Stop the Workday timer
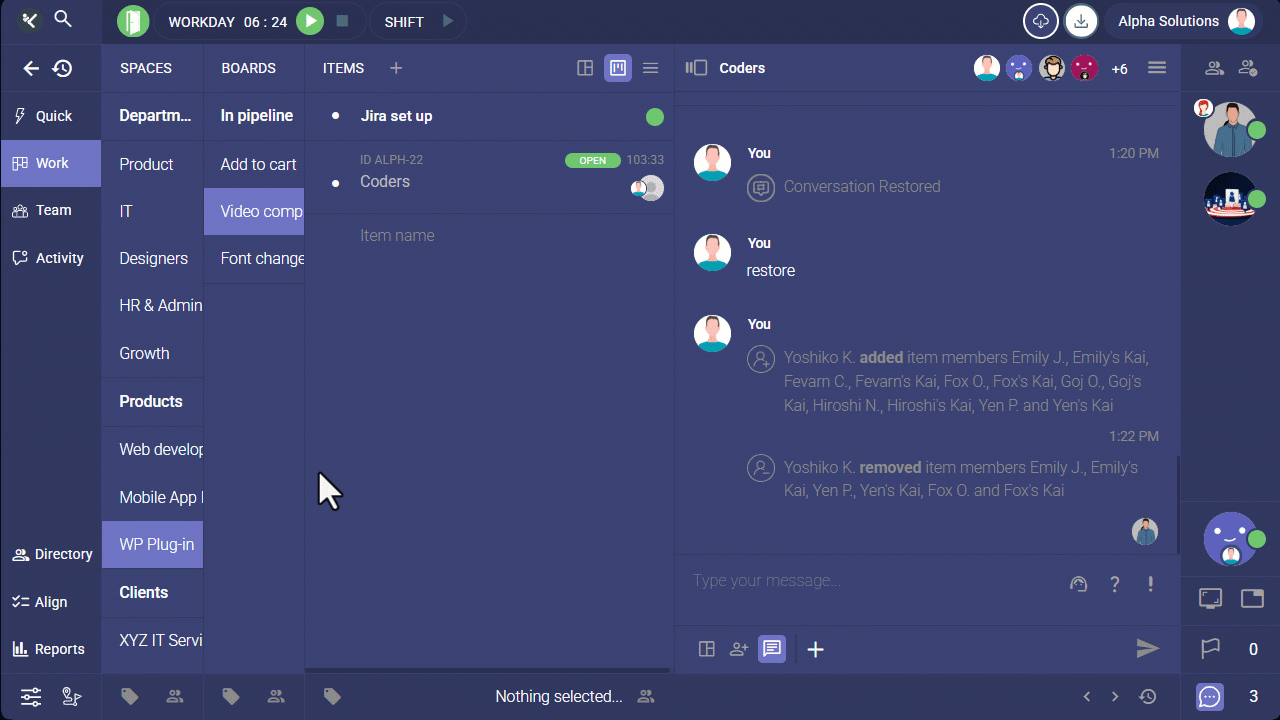Screen dimensions: 1280x720 342,21
